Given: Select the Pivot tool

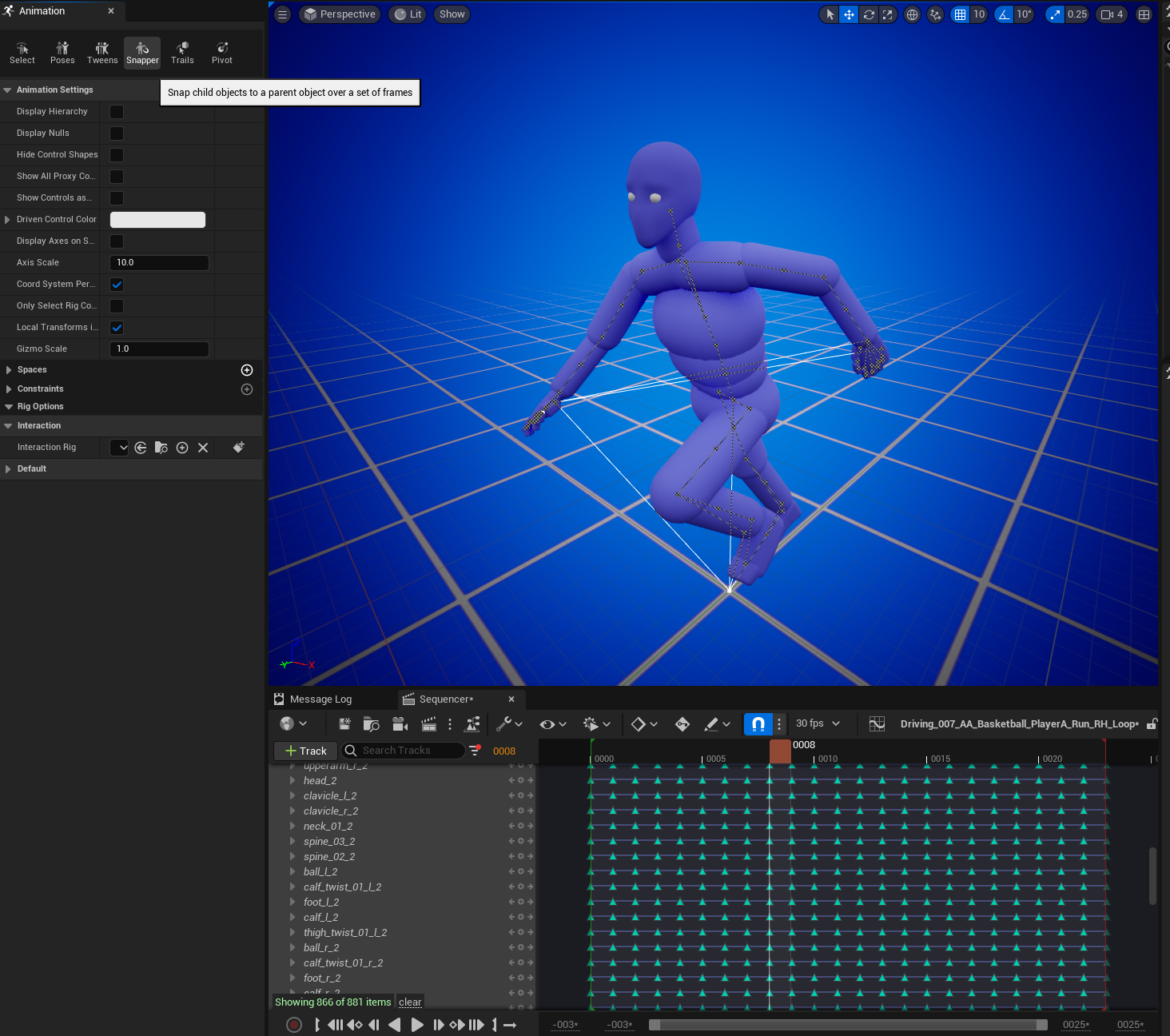Looking at the screenshot, I should 222,53.
